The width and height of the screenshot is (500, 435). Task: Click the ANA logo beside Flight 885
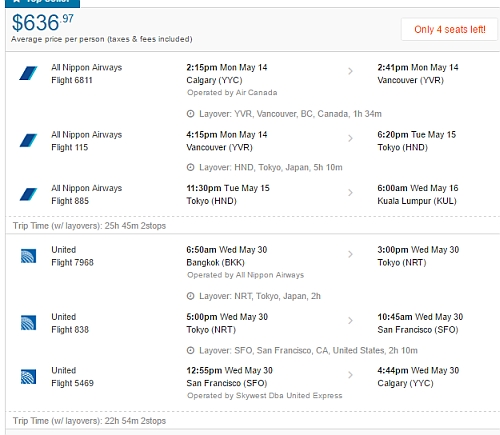pos(28,194)
